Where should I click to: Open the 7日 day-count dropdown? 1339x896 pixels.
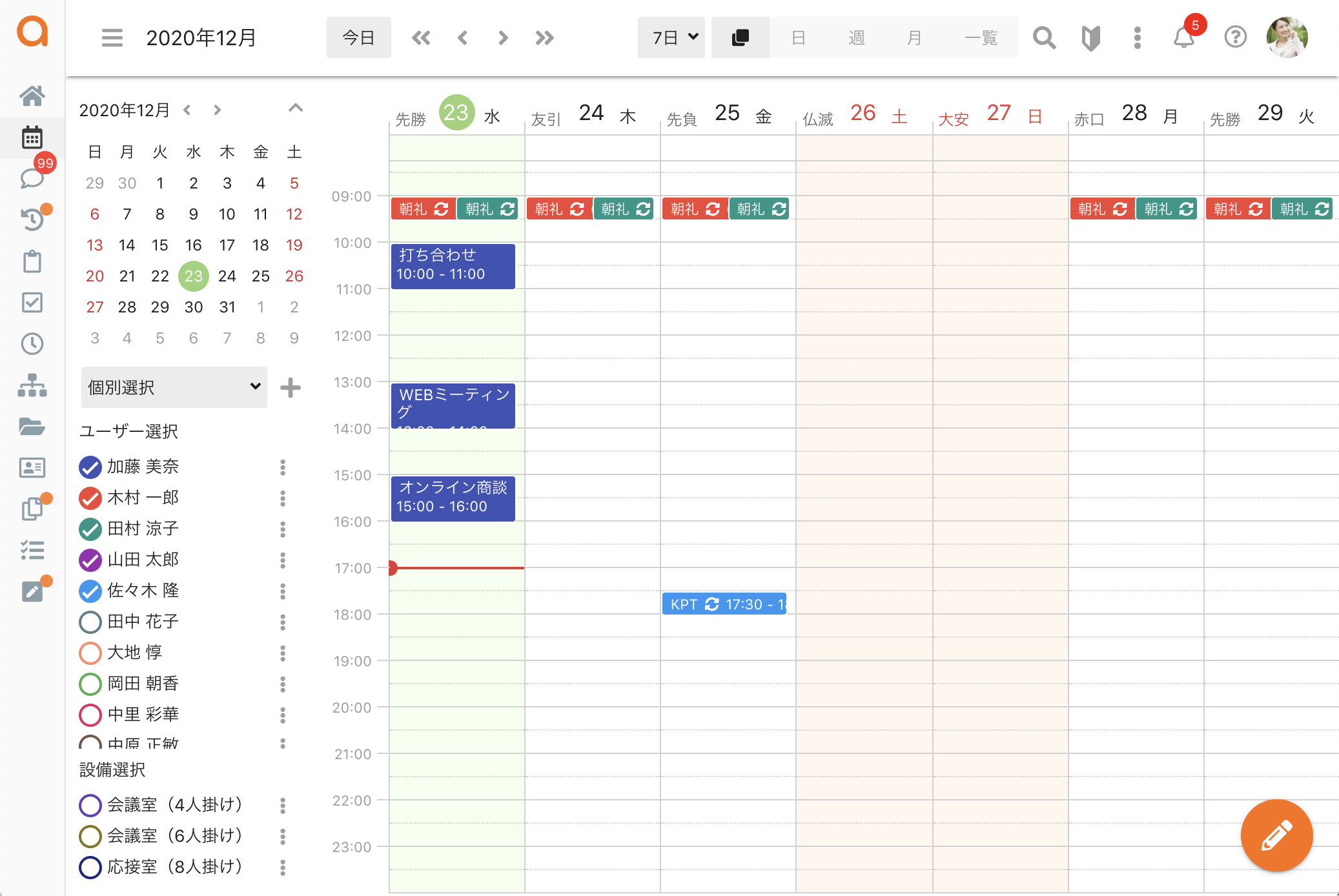click(x=671, y=38)
